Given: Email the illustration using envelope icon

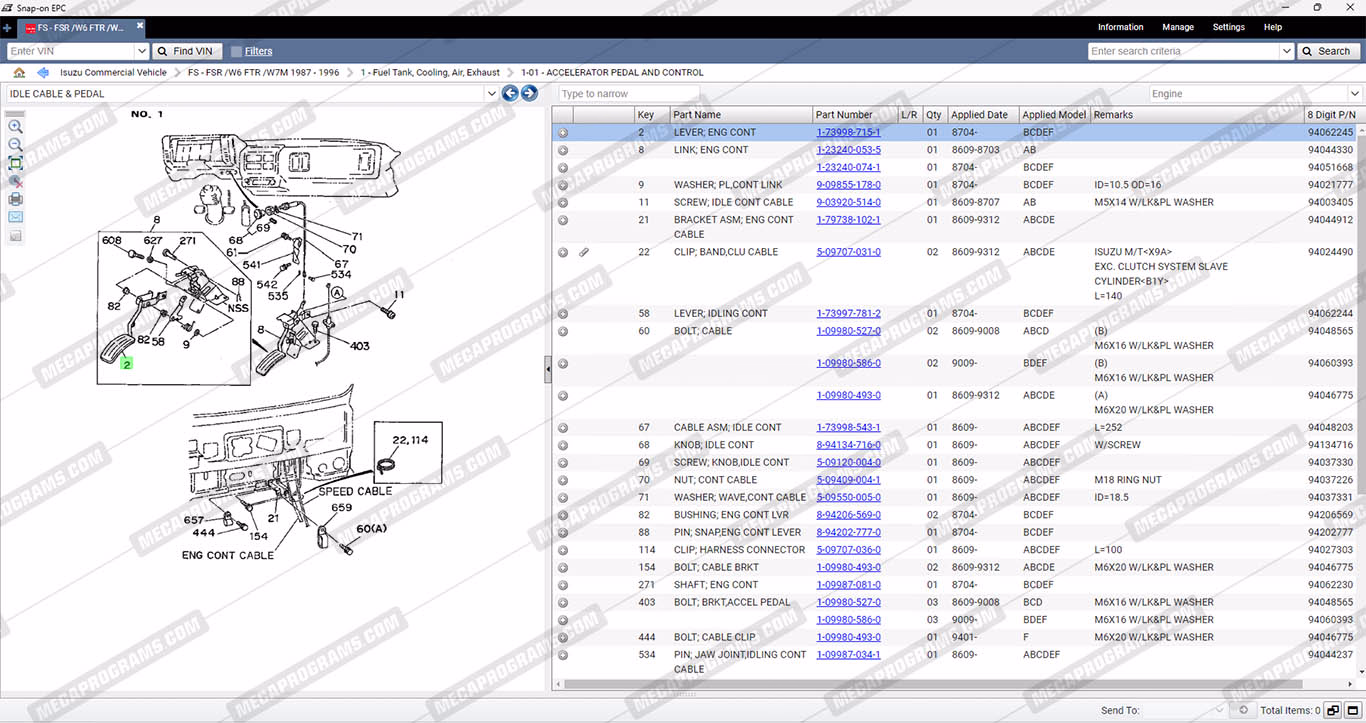Looking at the screenshot, I should (15, 217).
